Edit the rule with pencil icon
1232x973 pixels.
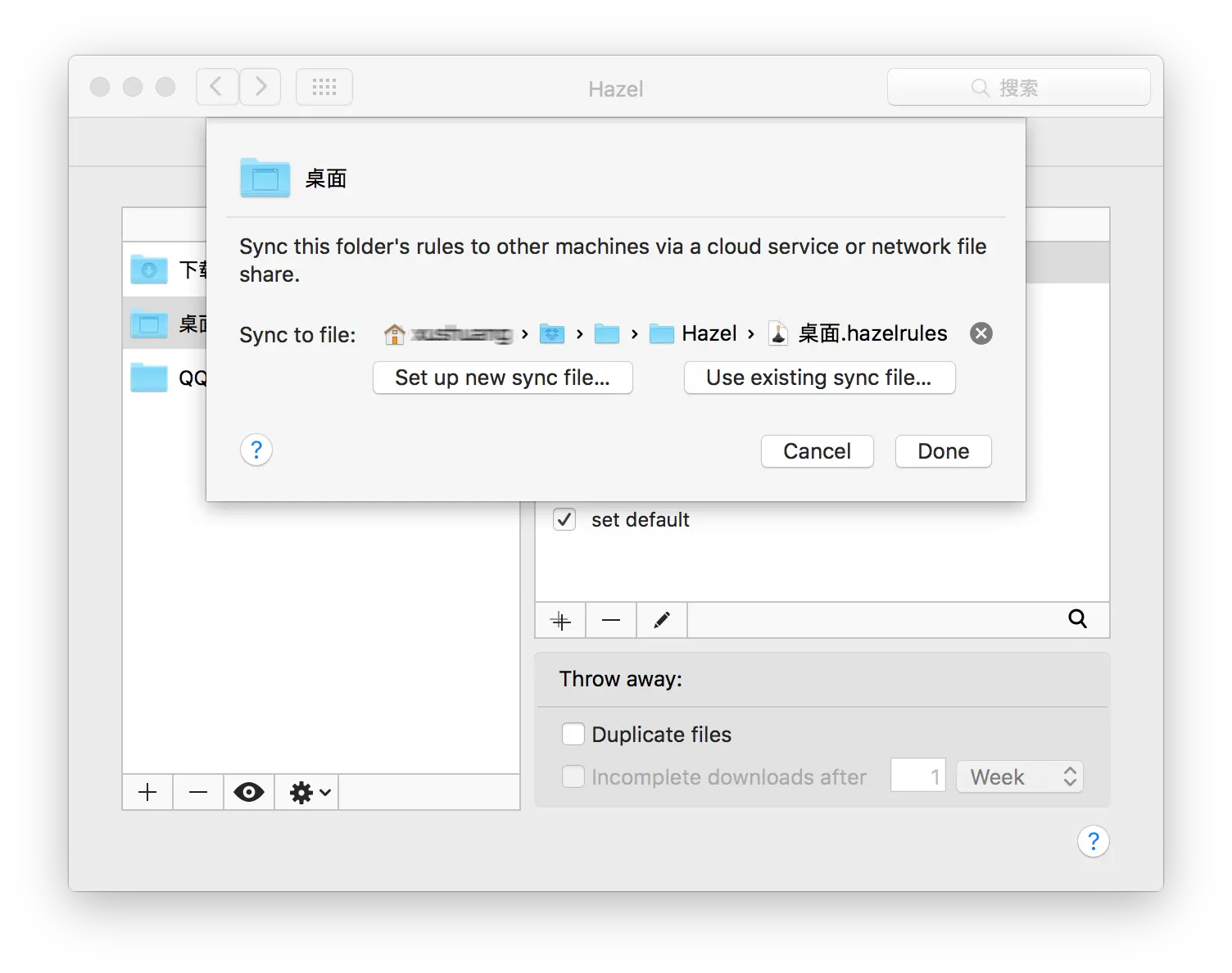click(x=662, y=621)
